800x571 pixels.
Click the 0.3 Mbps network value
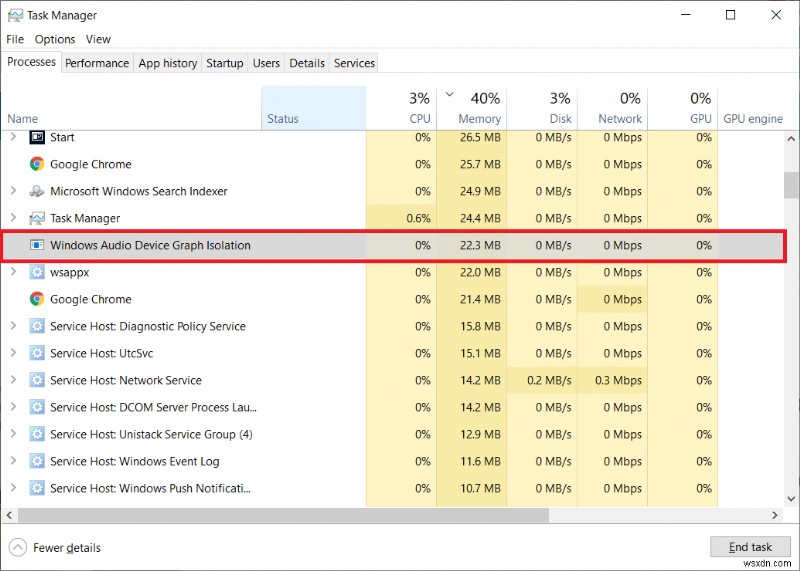(618, 381)
